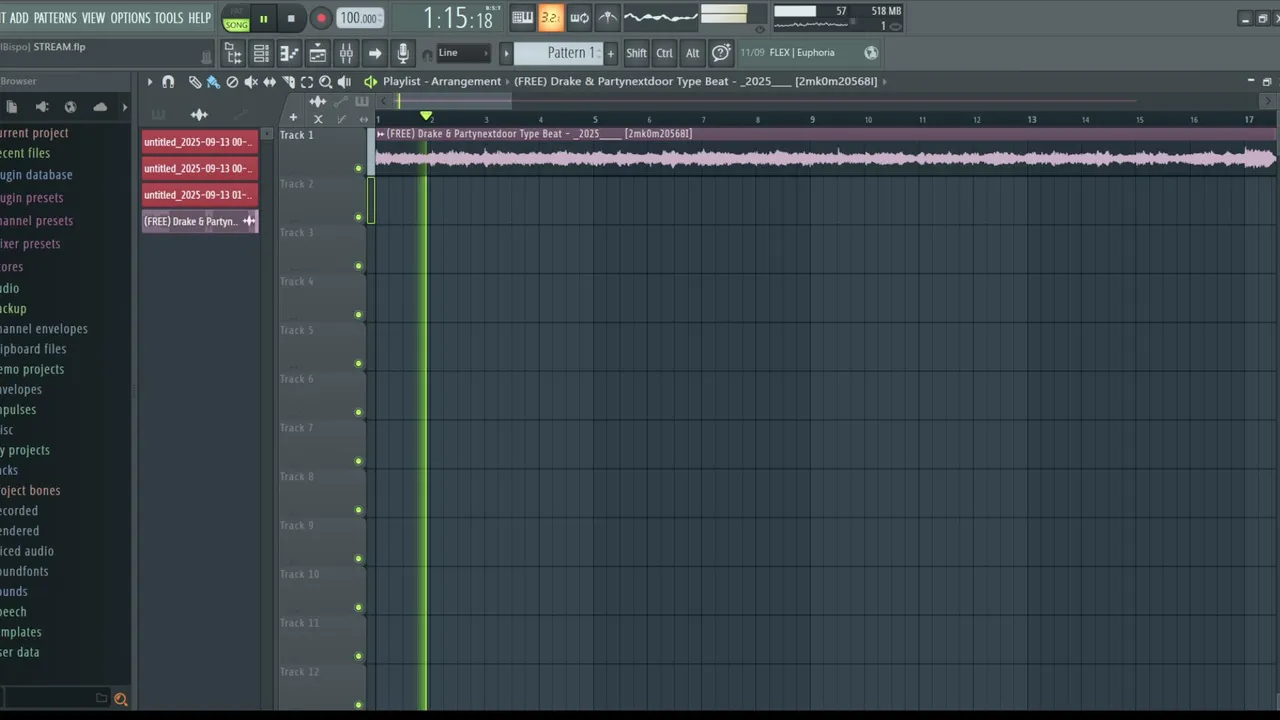Viewport: 1280px width, 720px height.
Task: Click the red record button
Action: [321, 18]
